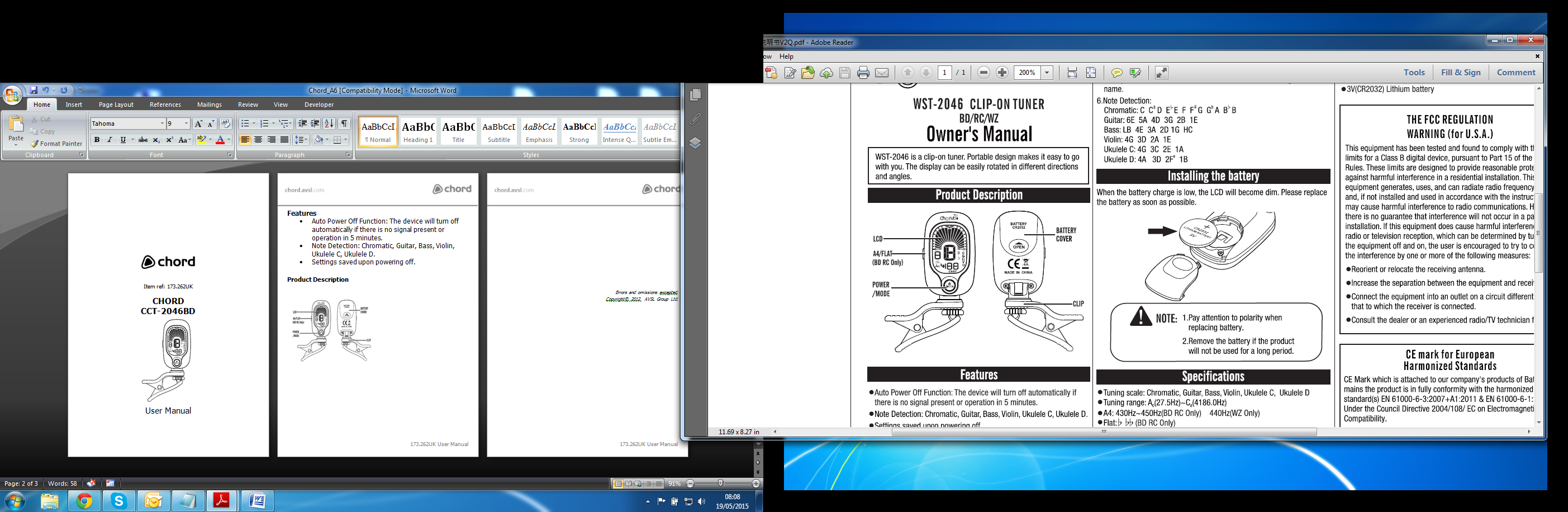Open the line spacing dropdown
This screenshot has height=512, width=1568.
301,140
